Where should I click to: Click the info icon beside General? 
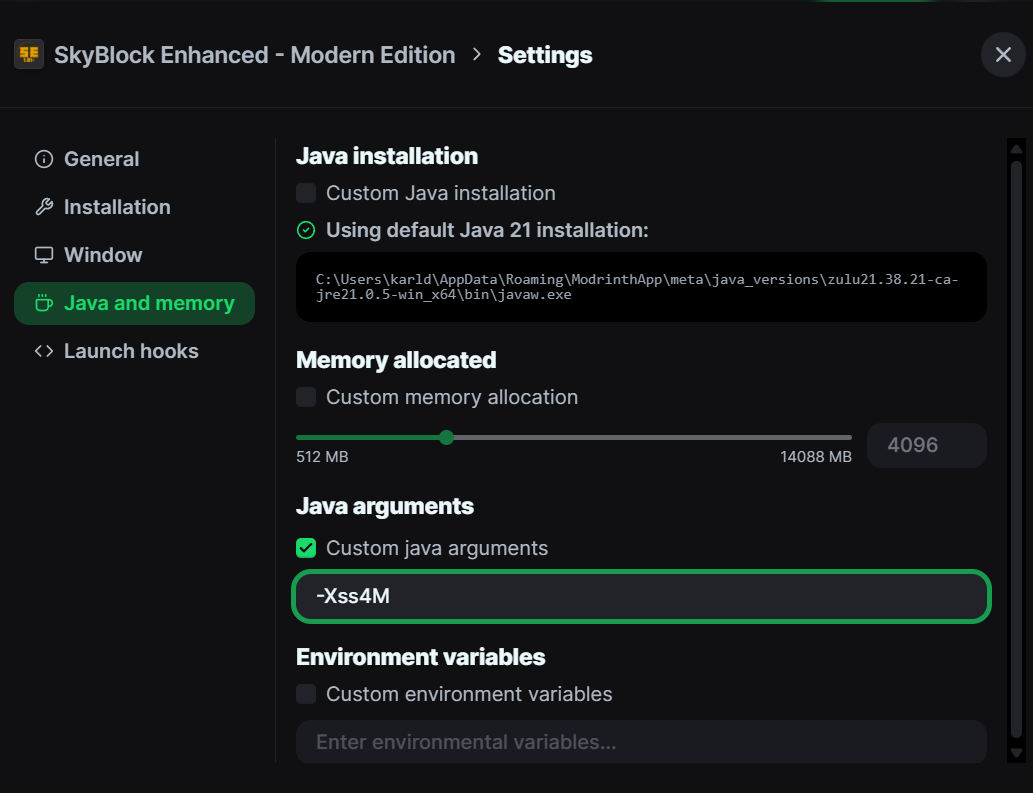[x=44, y=159]
